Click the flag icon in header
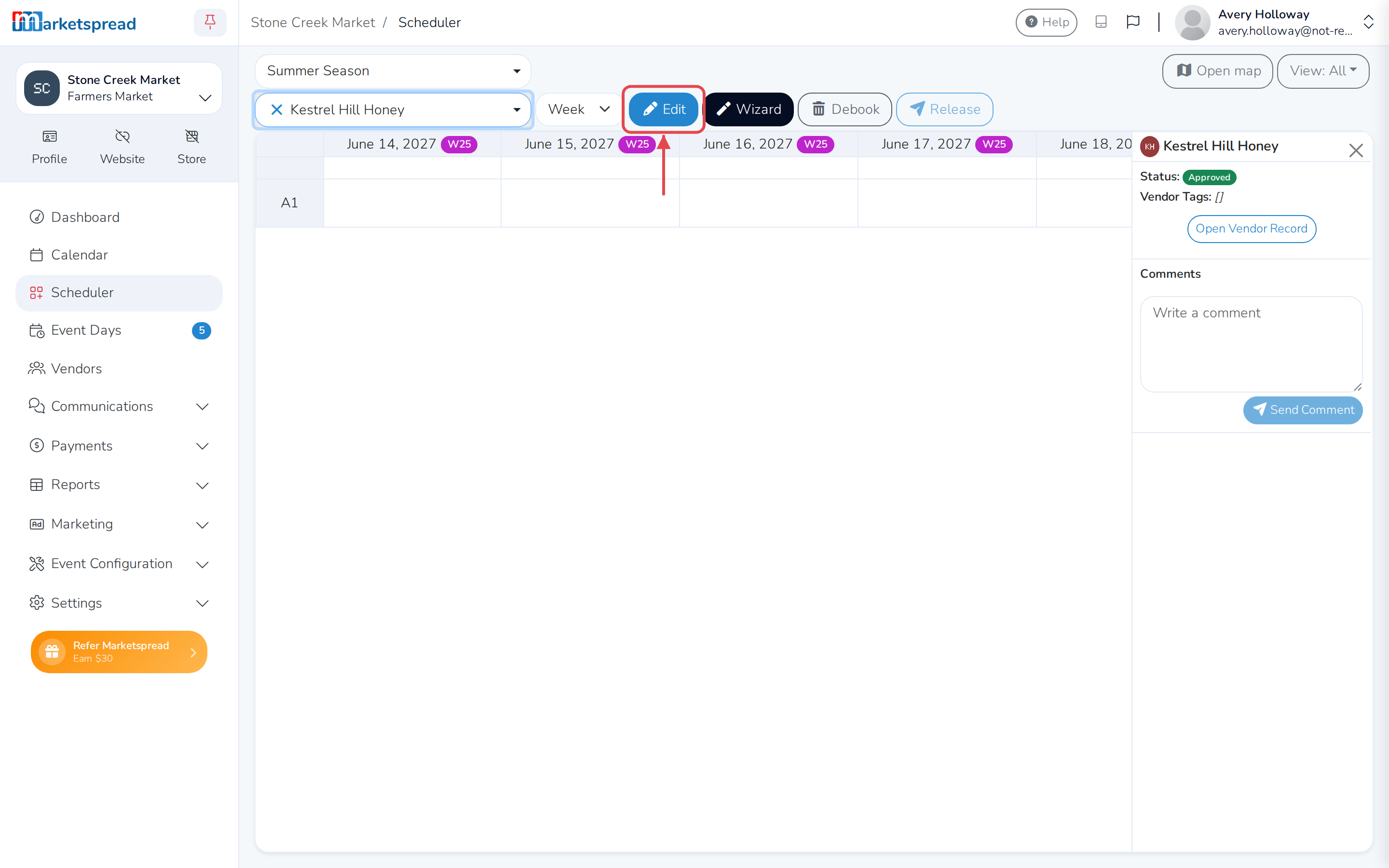This screenshot has height=868, width=1389. click(x=1132, y=22)
